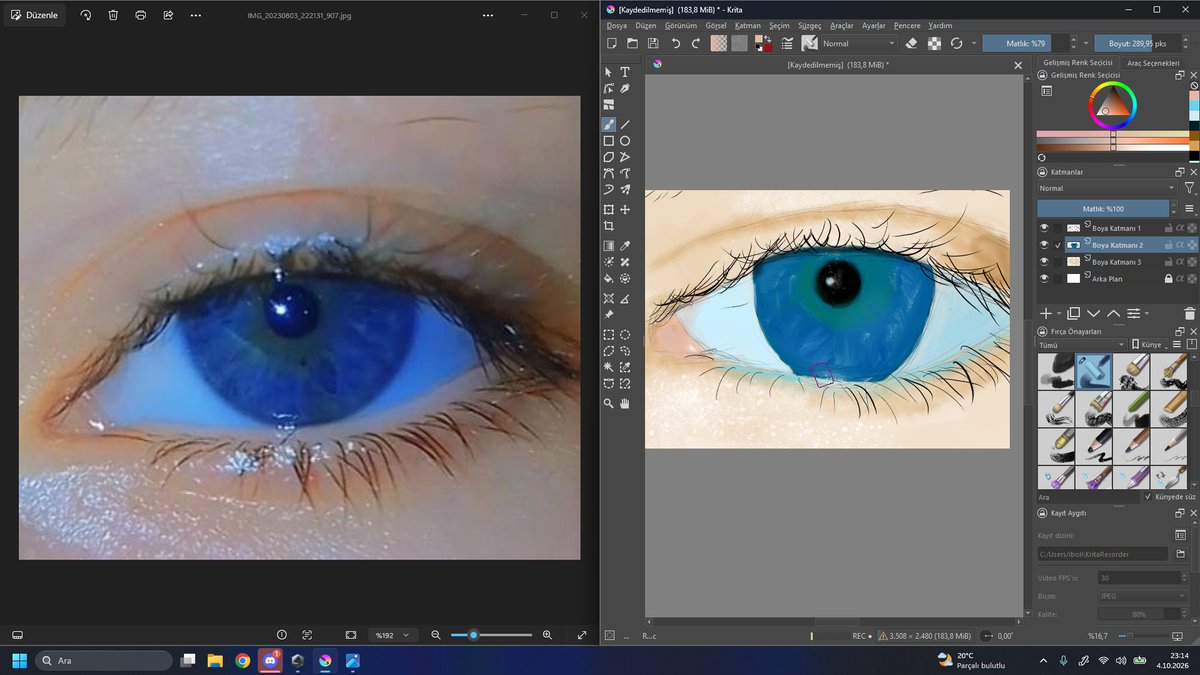1200x675 pixels.
Task: Click the Ara brush search field
Action: coord(1086,496)
